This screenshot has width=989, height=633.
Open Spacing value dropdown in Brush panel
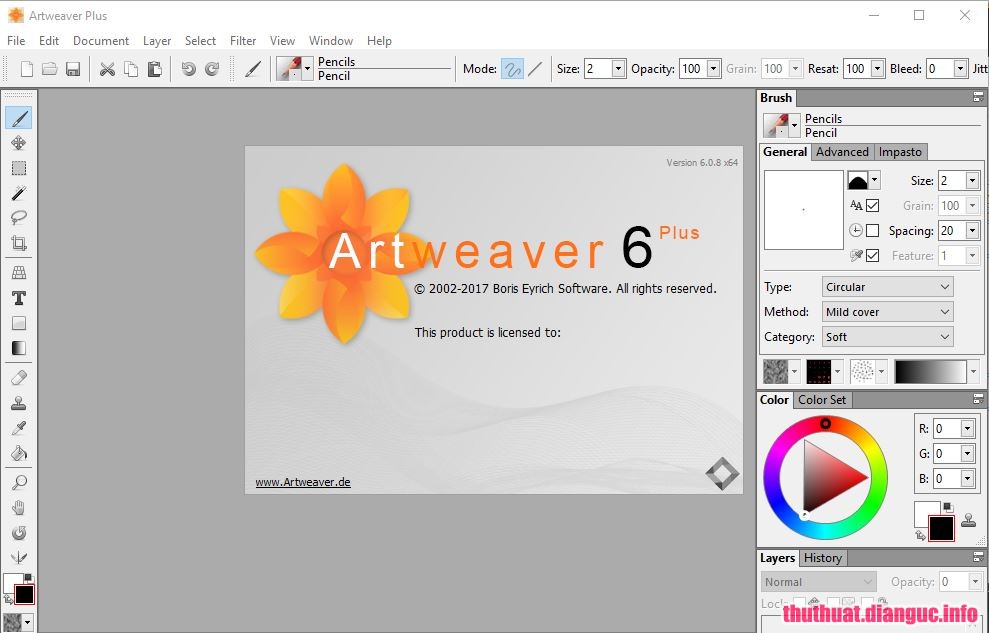coord(972,231)
